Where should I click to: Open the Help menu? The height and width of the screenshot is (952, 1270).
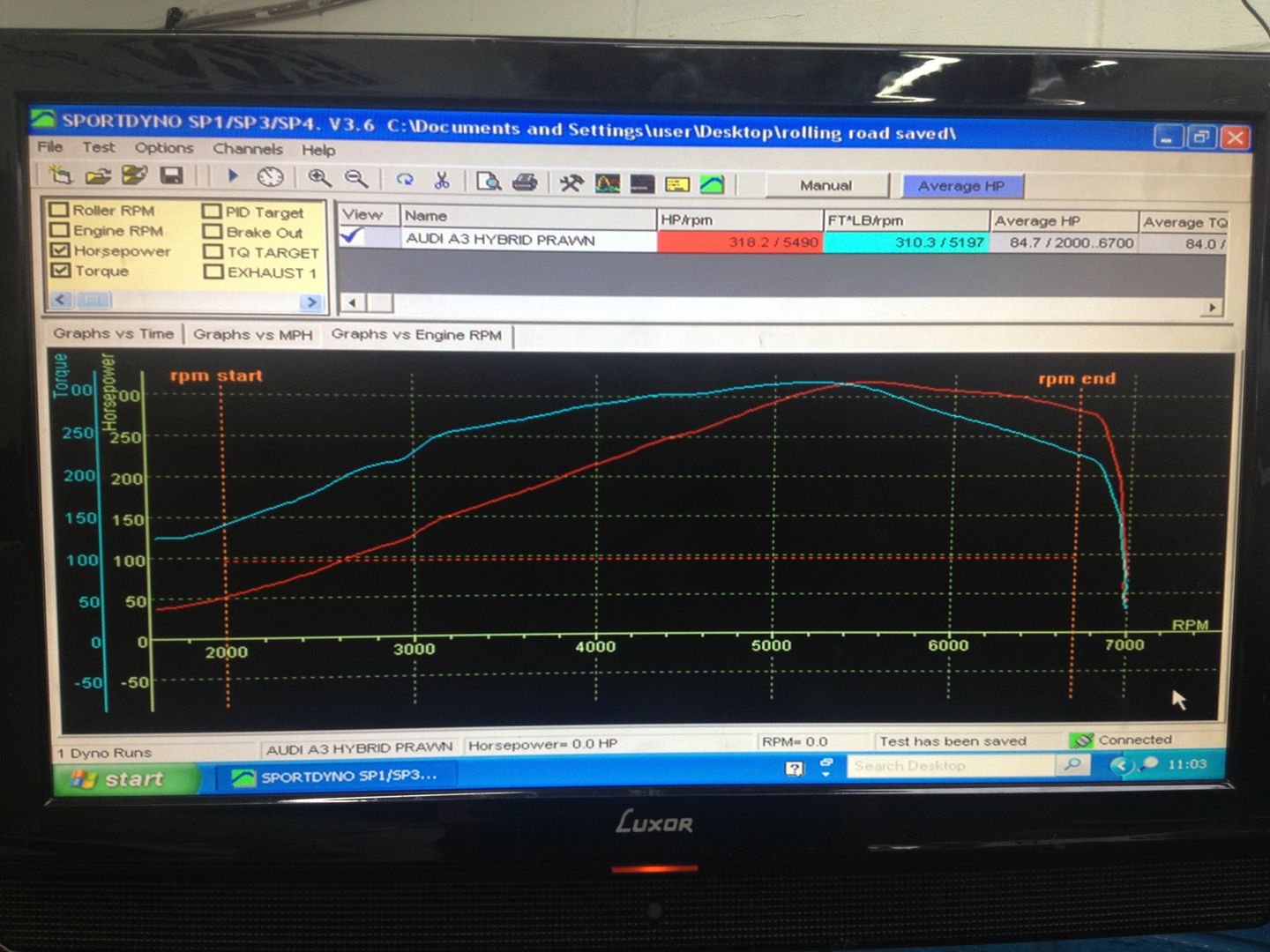pos(318,150)
